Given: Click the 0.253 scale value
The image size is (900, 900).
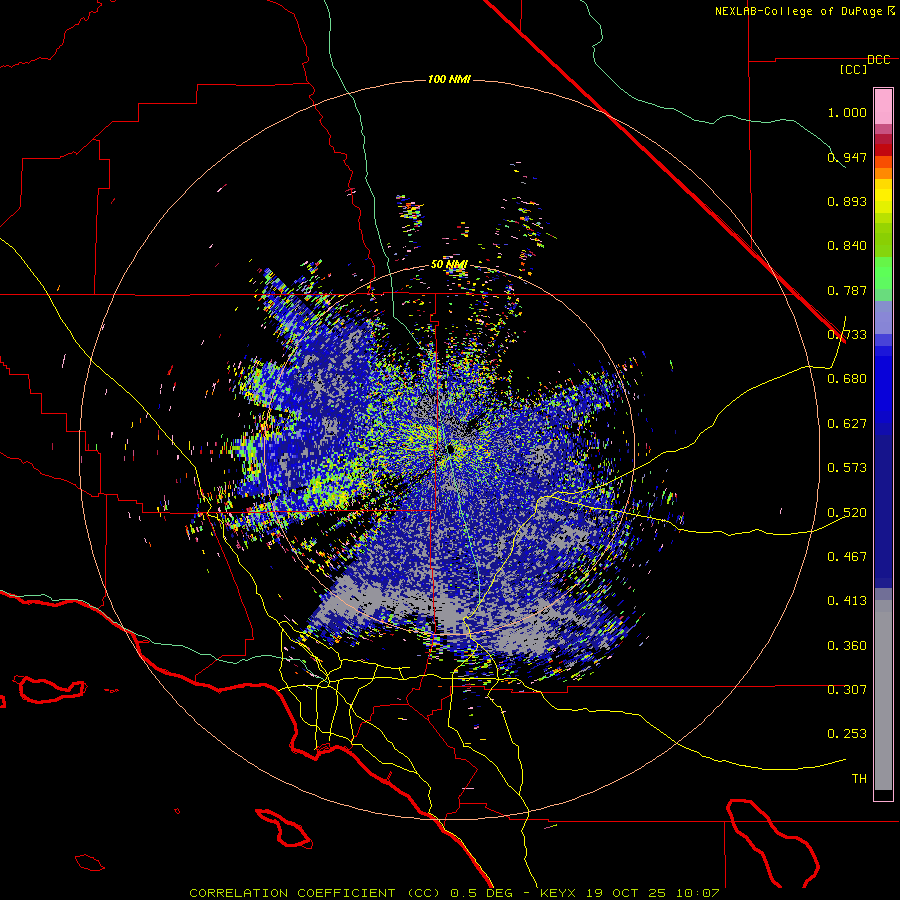Looking at the screenshot, I should [847, 734].
